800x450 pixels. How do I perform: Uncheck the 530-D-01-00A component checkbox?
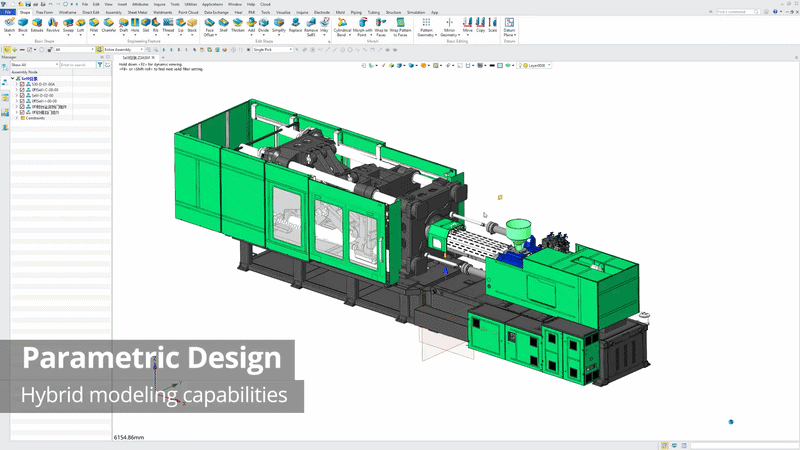coord(22,84)
